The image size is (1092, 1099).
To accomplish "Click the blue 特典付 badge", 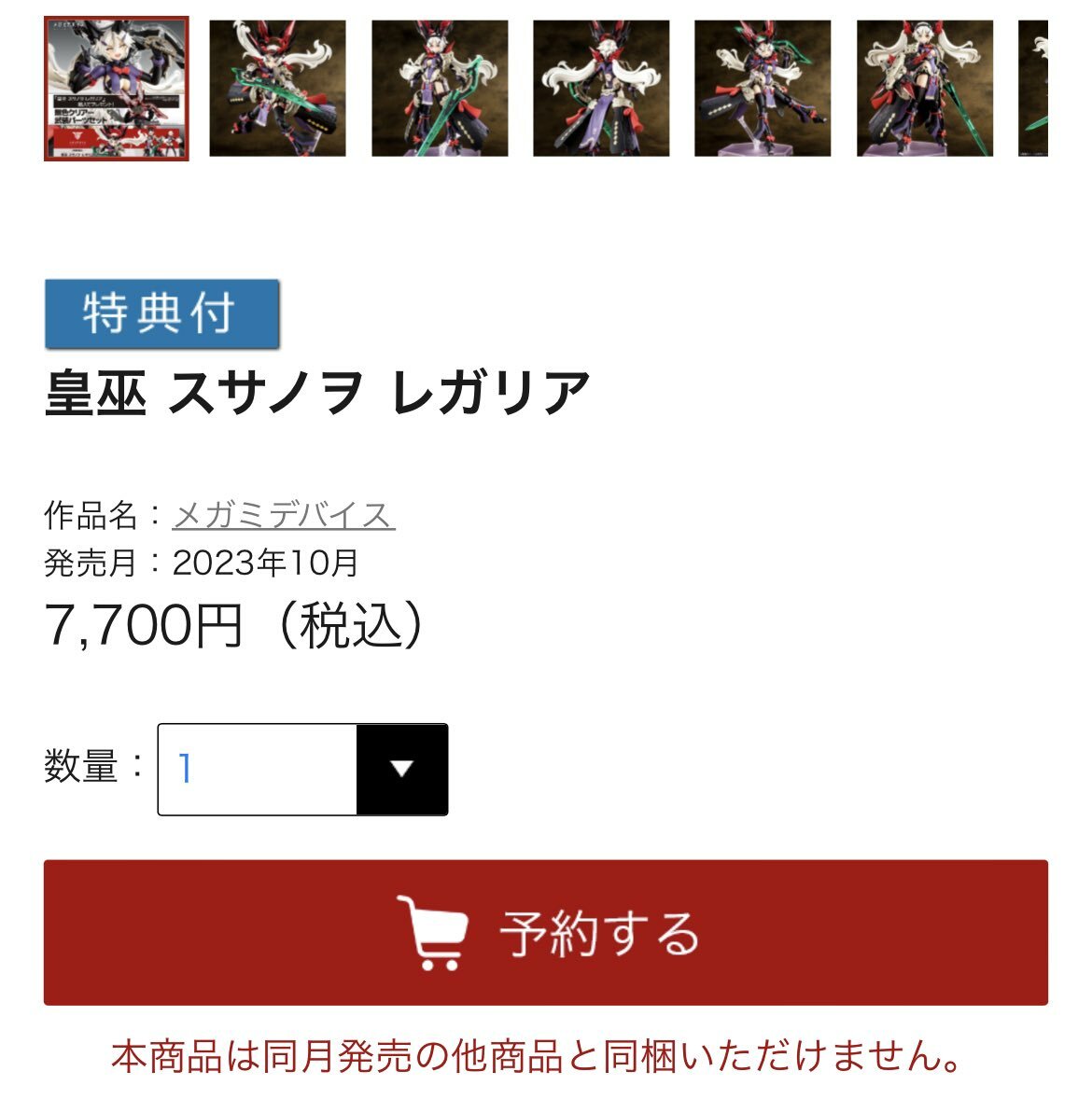I will [x=162, y=313].
